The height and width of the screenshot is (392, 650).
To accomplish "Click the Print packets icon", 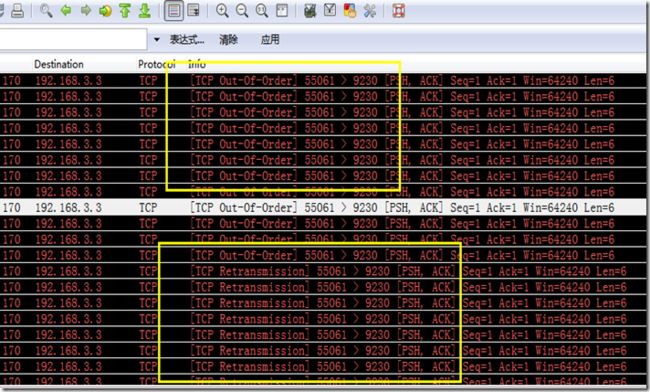I will [17, 11].
